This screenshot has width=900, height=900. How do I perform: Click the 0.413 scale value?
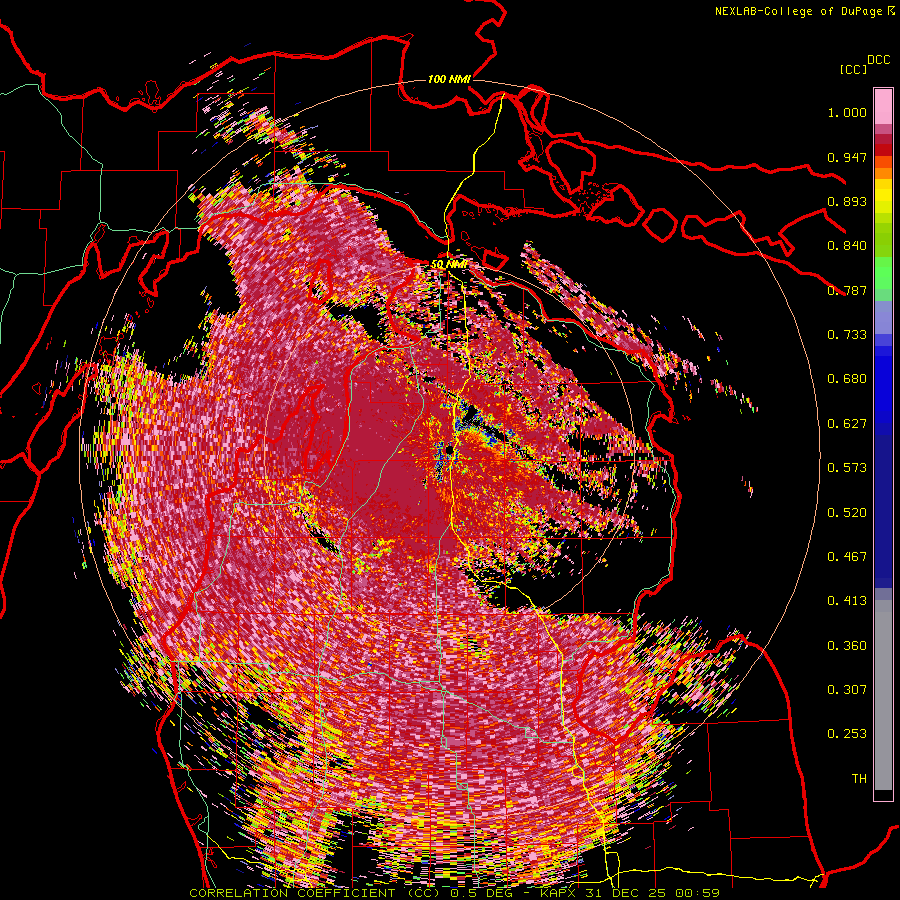pyautogui.click(x=847, y=601)
